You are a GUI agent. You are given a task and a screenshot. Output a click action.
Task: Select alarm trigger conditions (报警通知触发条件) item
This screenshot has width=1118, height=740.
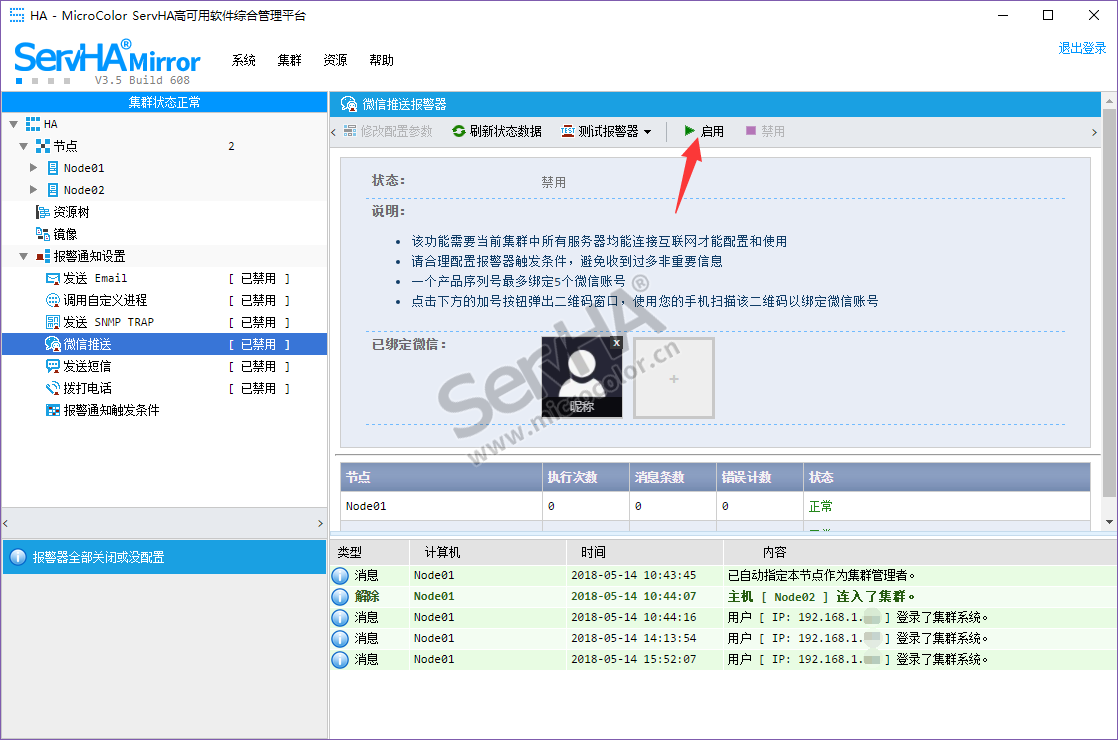click(111, 410)
